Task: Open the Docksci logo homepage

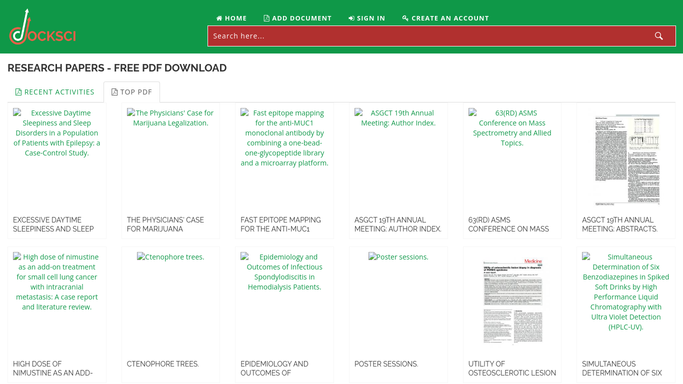Action: 42,27
